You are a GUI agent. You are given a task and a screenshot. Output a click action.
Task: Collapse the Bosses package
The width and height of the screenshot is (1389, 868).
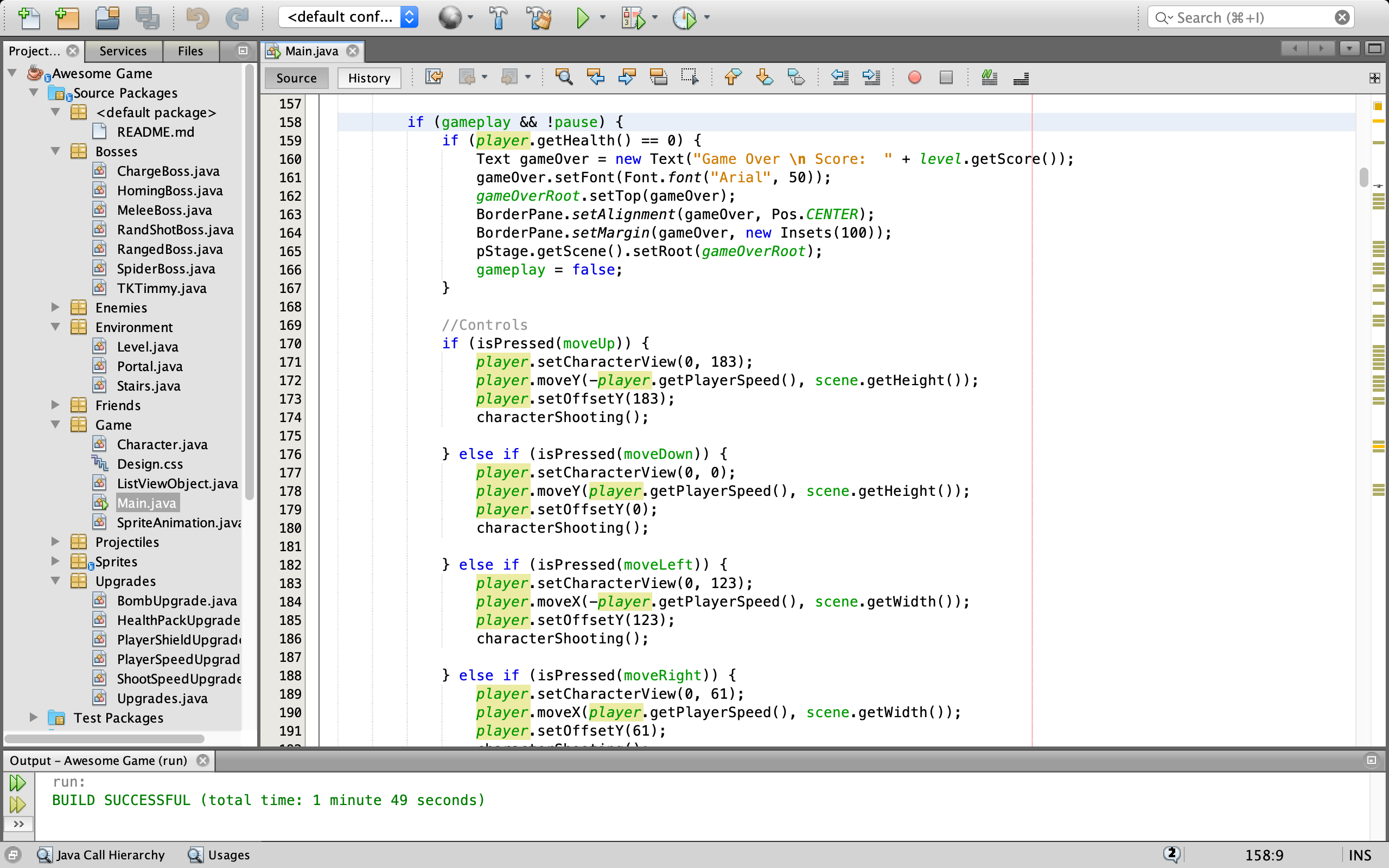coord(55,151)
